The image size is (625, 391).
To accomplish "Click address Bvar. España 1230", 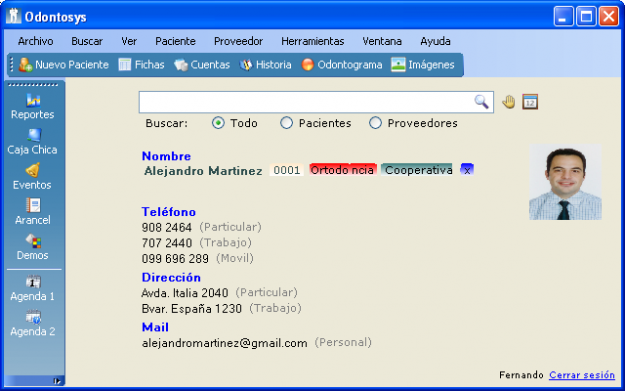I will [192, 308].
